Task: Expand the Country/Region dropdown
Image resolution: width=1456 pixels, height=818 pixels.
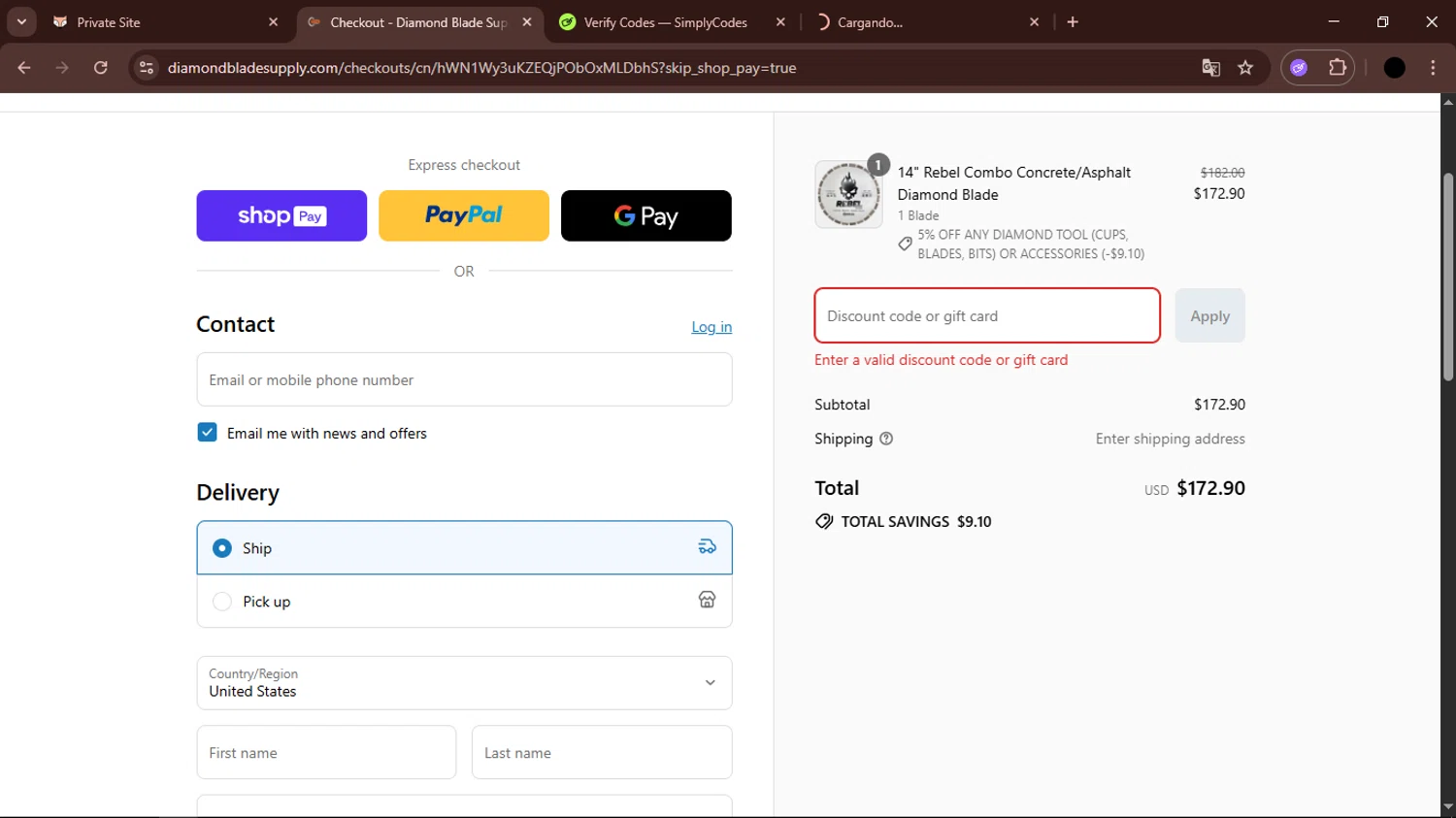Action: pyautogui.click(x=464, y=683)
